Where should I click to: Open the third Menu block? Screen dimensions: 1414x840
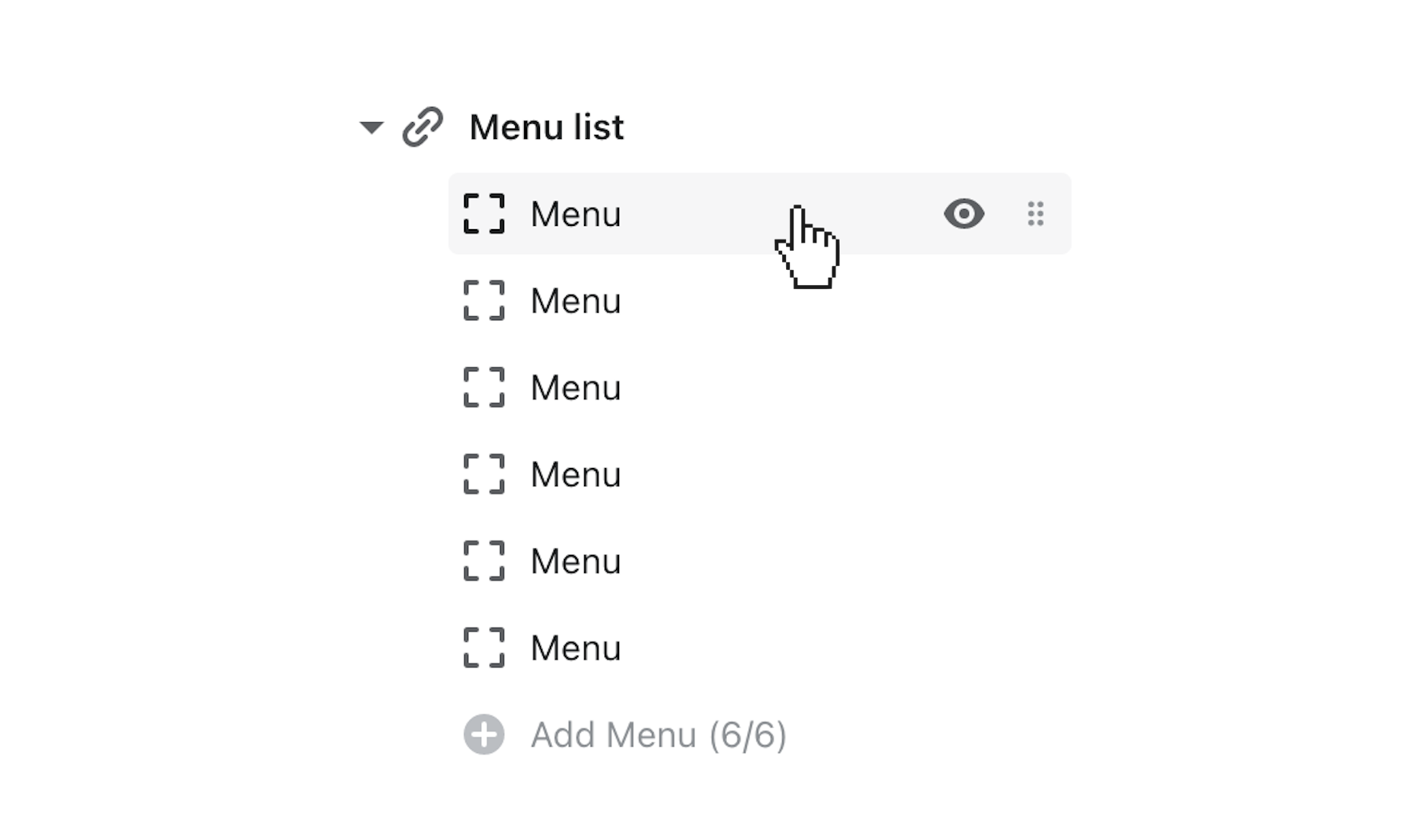pos(575,388)
